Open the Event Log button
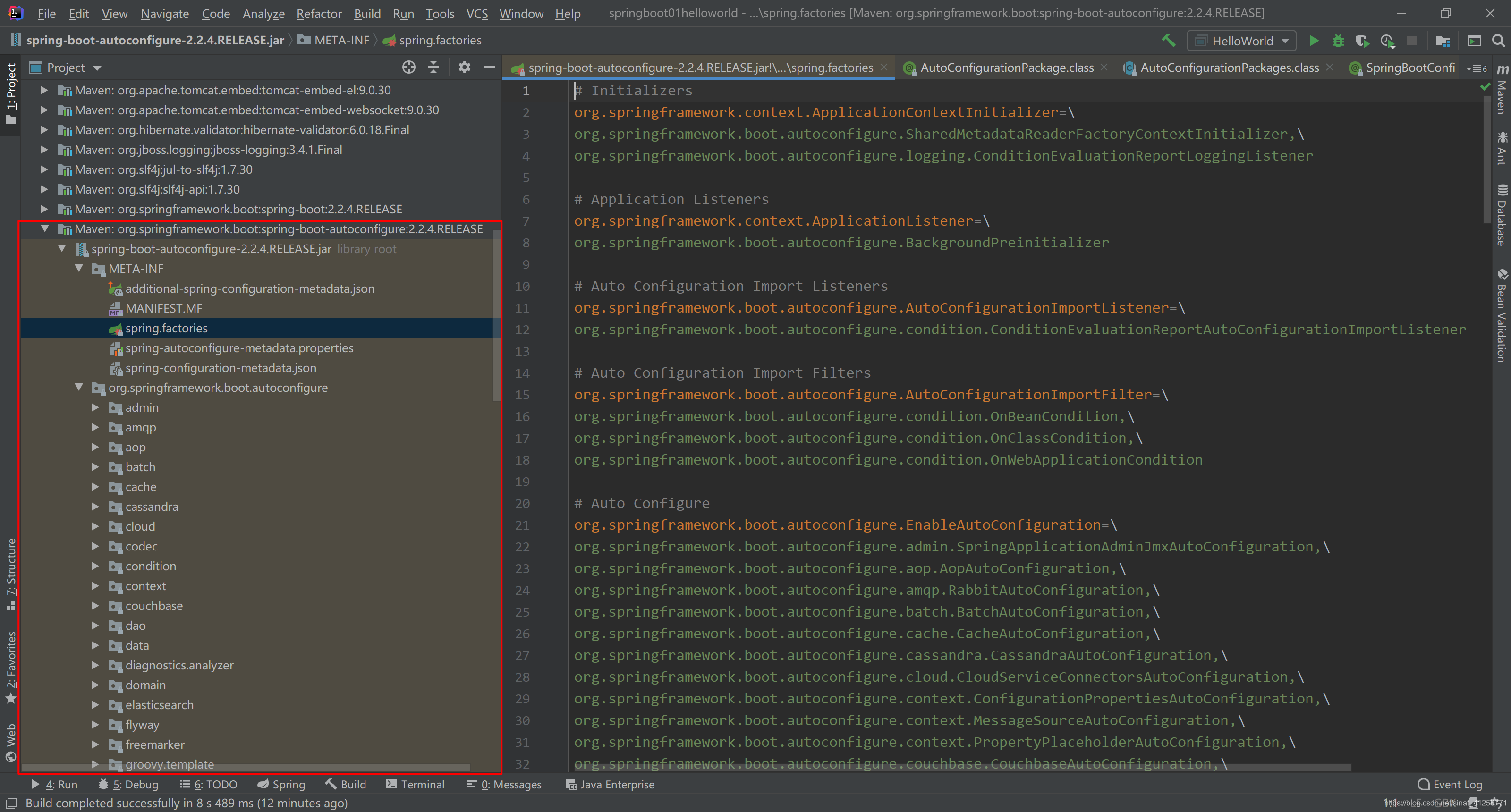The width and height of the screenshot is (1511, 812). 1450,784
